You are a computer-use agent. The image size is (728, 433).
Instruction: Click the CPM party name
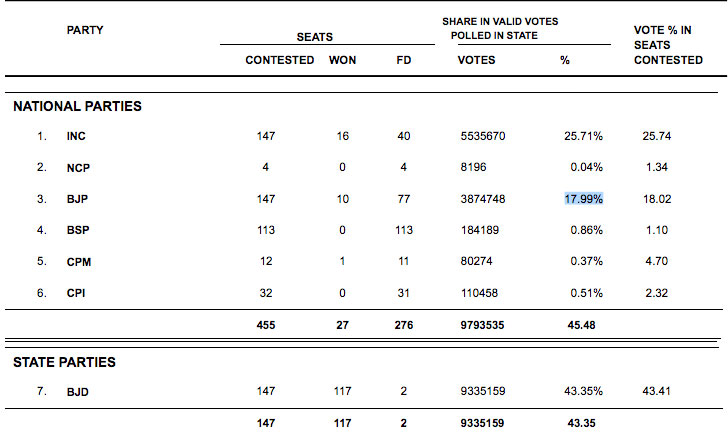tap(79, 262)
